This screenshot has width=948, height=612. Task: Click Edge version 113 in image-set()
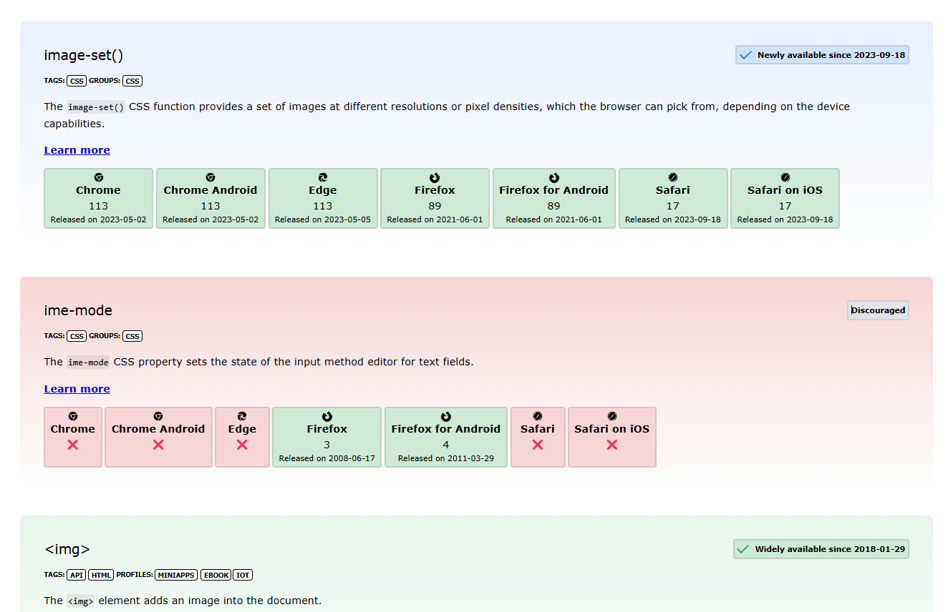pos(323,206)
